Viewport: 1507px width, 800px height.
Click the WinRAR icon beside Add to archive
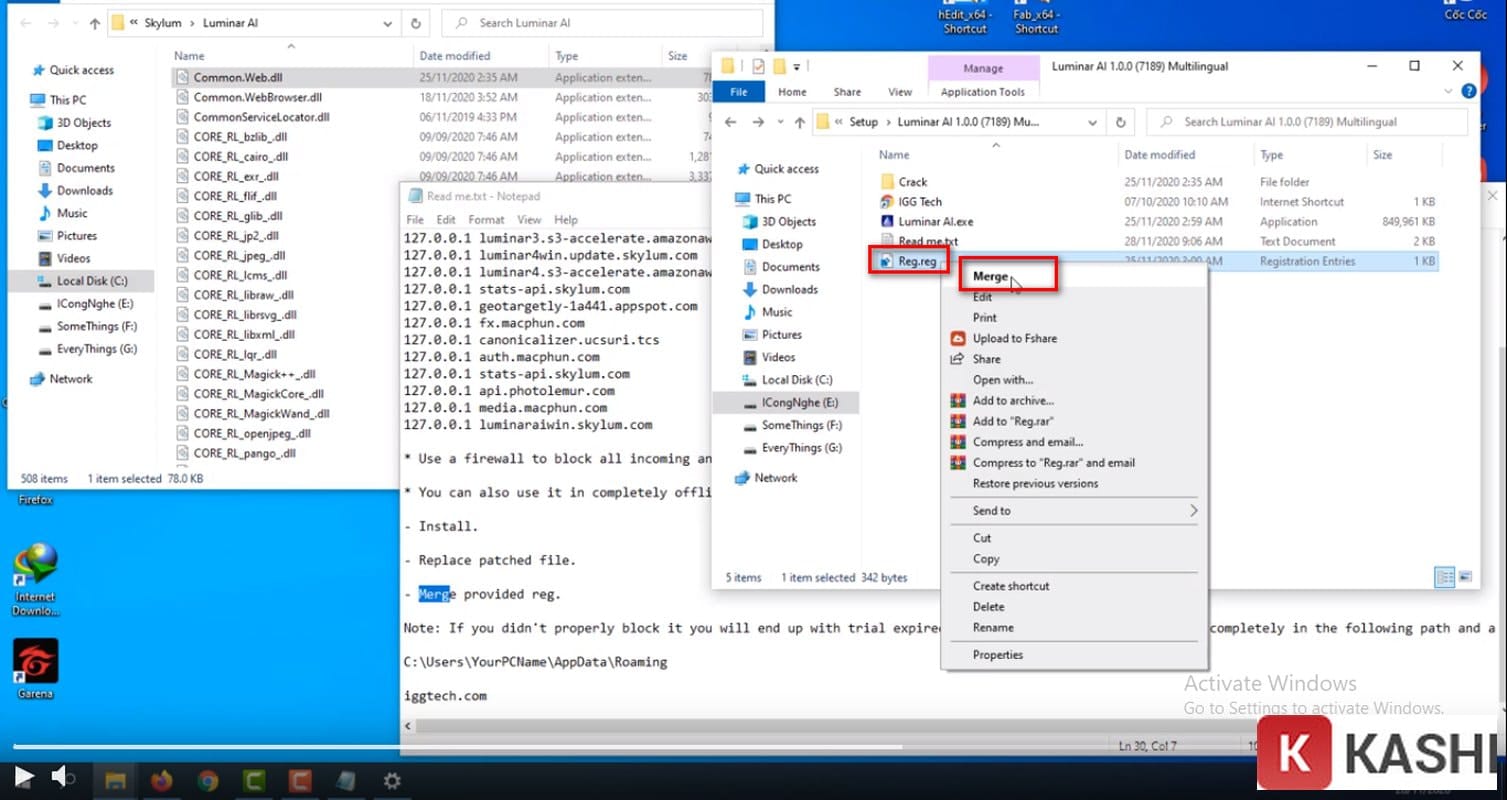[x=957, y=401]
